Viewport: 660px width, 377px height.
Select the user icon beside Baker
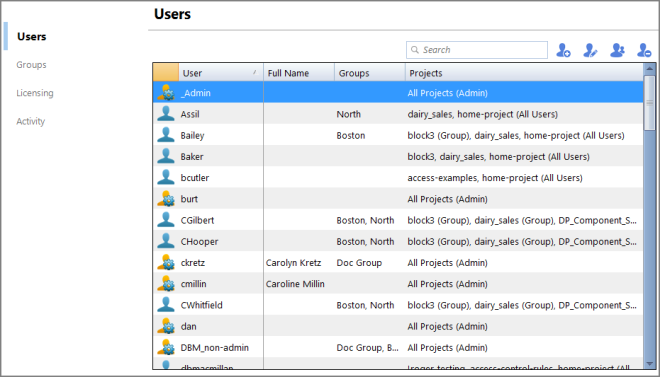166,156
